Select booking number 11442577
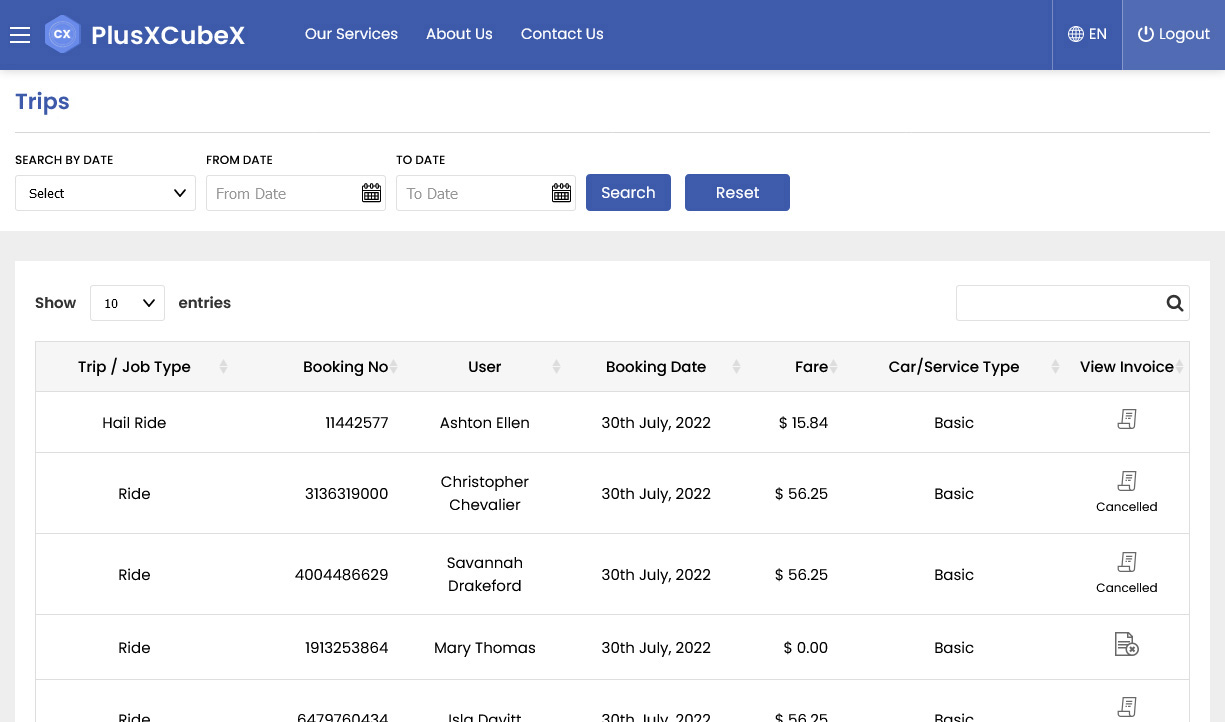 pos(357,423)
